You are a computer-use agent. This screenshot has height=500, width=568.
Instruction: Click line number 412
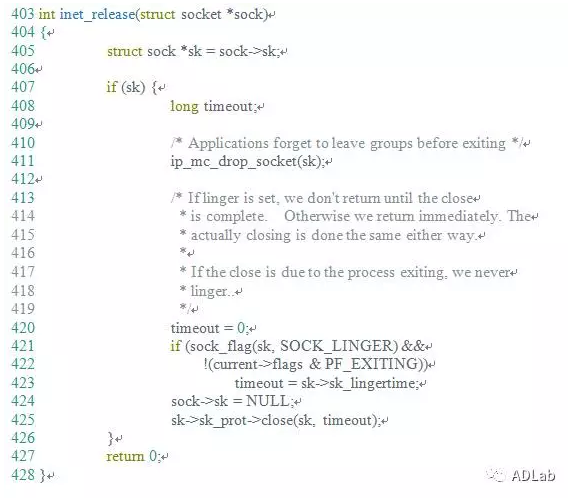coord(22,179)
